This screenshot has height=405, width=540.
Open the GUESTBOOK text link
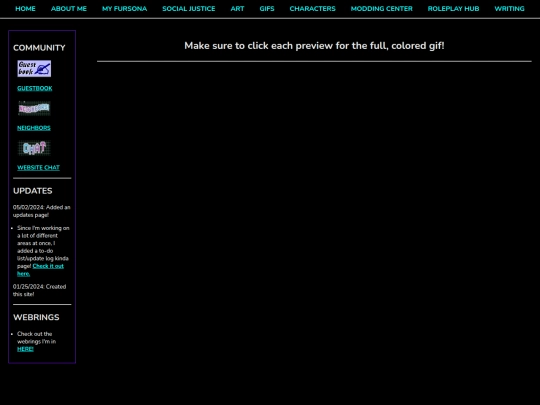click(x=35, y=89)
